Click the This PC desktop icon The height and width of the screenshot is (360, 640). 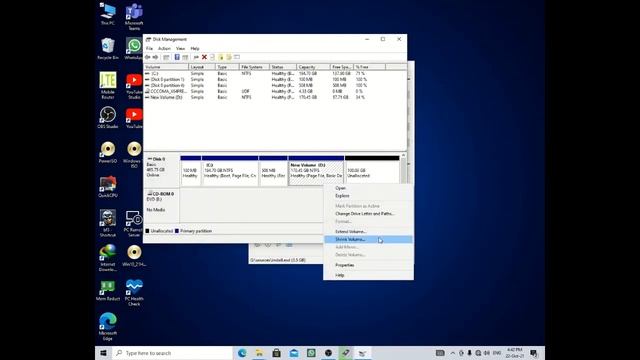click(108, 14)
